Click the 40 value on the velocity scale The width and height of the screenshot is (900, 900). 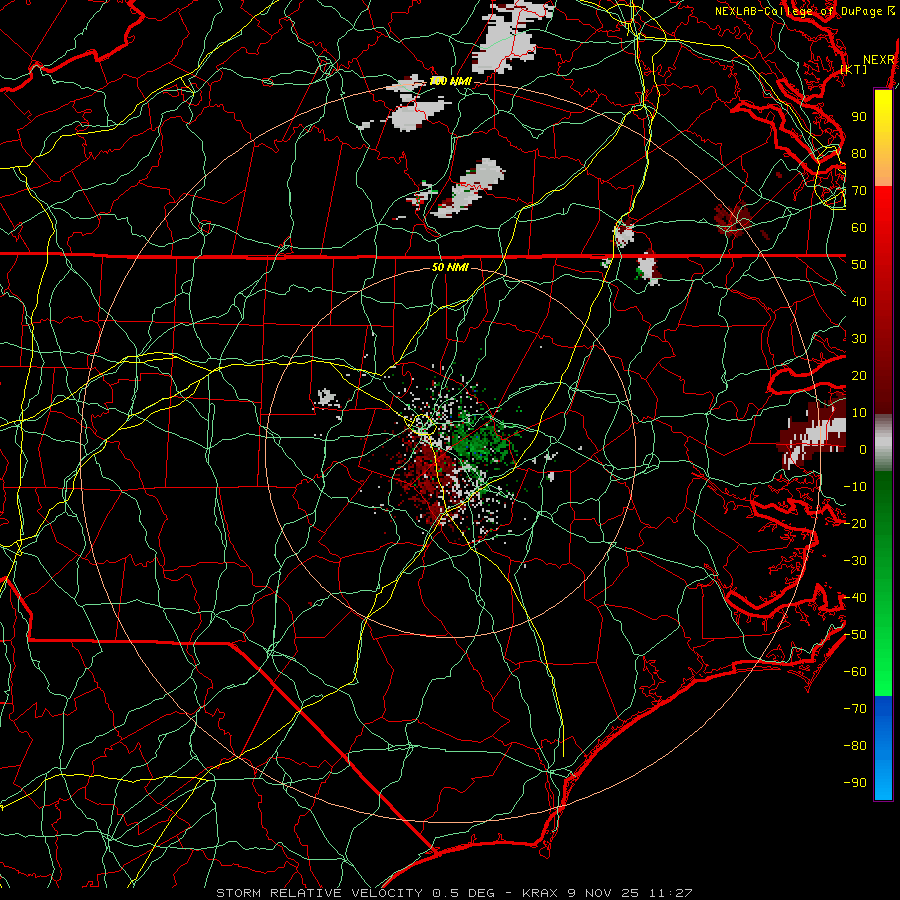859,302
